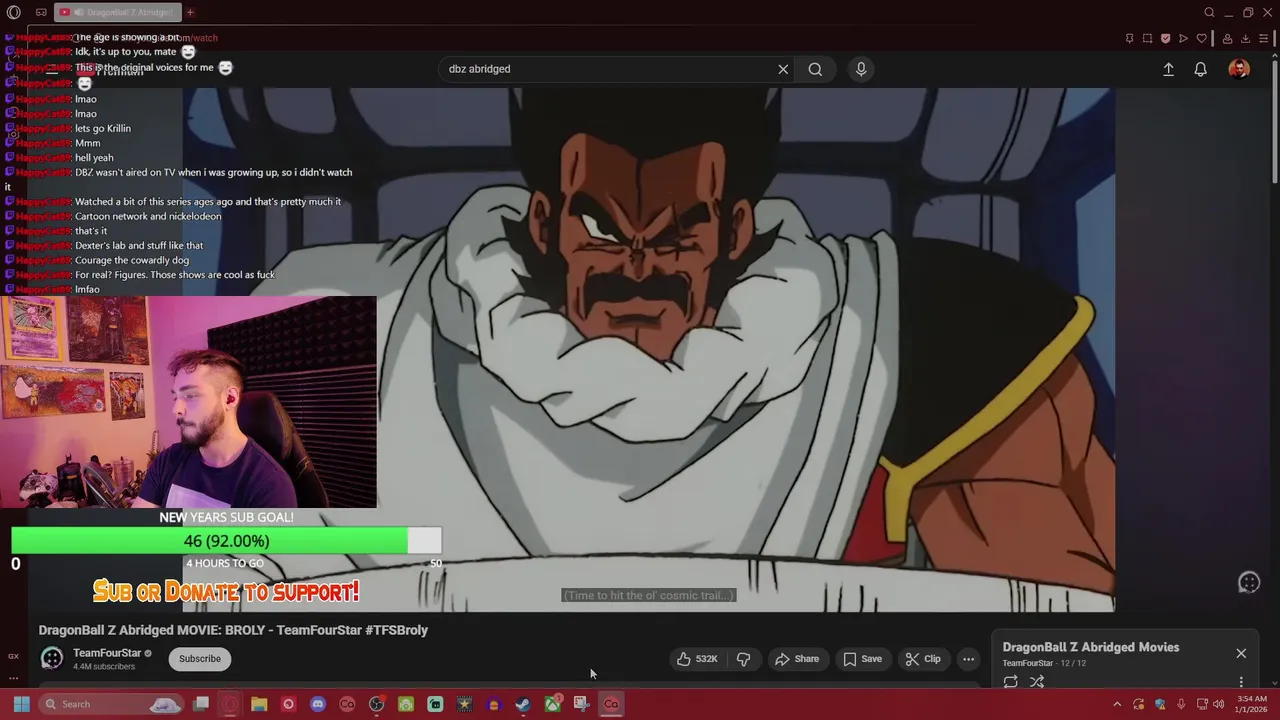Open the Opera main menu logo
Screen dimensions: 1280x720
14,12
